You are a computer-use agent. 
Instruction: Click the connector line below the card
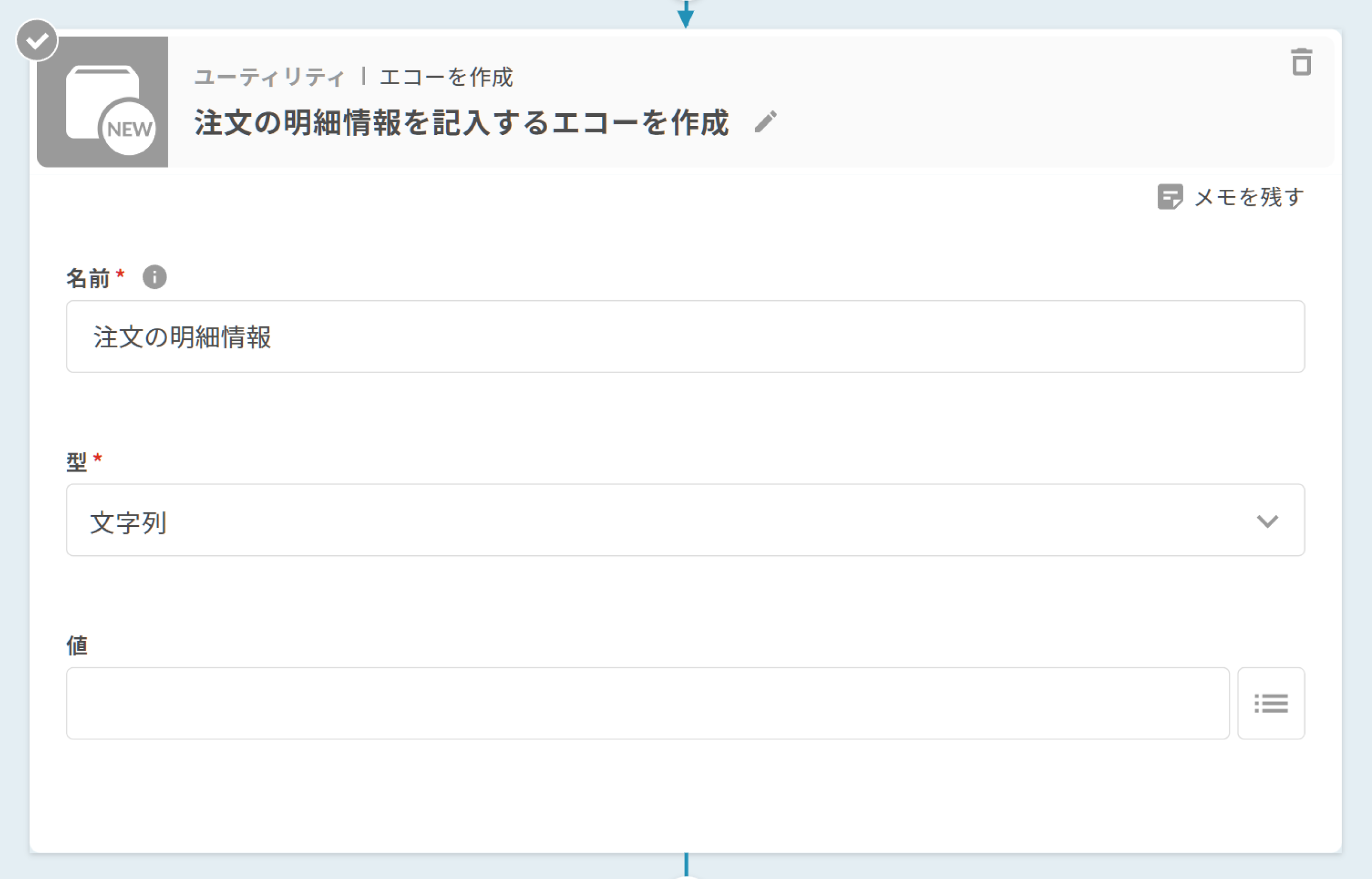coord(686,864)
